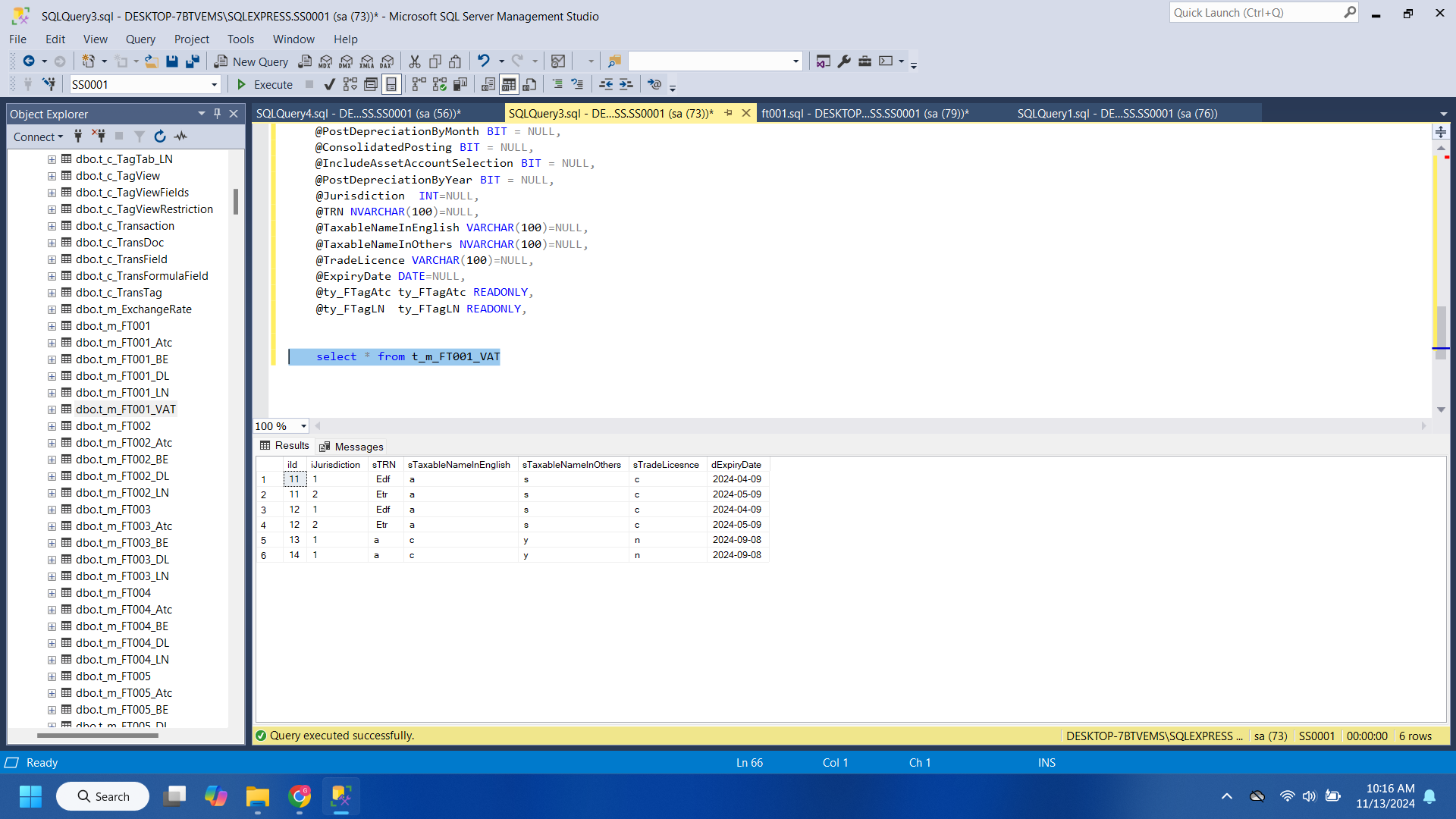
Task: Click the Cut scissors icon
Action: pos(414,61)
